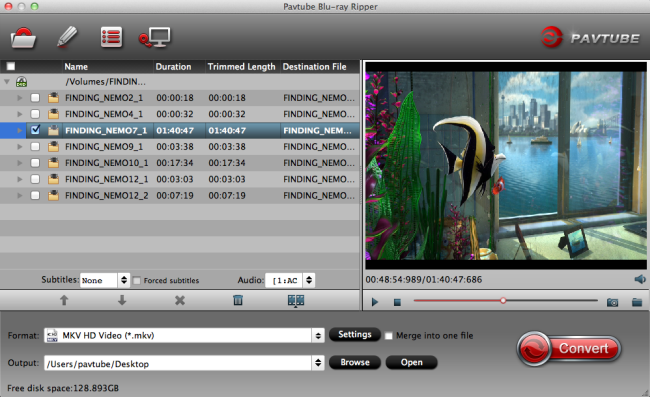Click the clip icon of FINDING_NEMO12_1
The image size is (650, 397).
point(53,179)
